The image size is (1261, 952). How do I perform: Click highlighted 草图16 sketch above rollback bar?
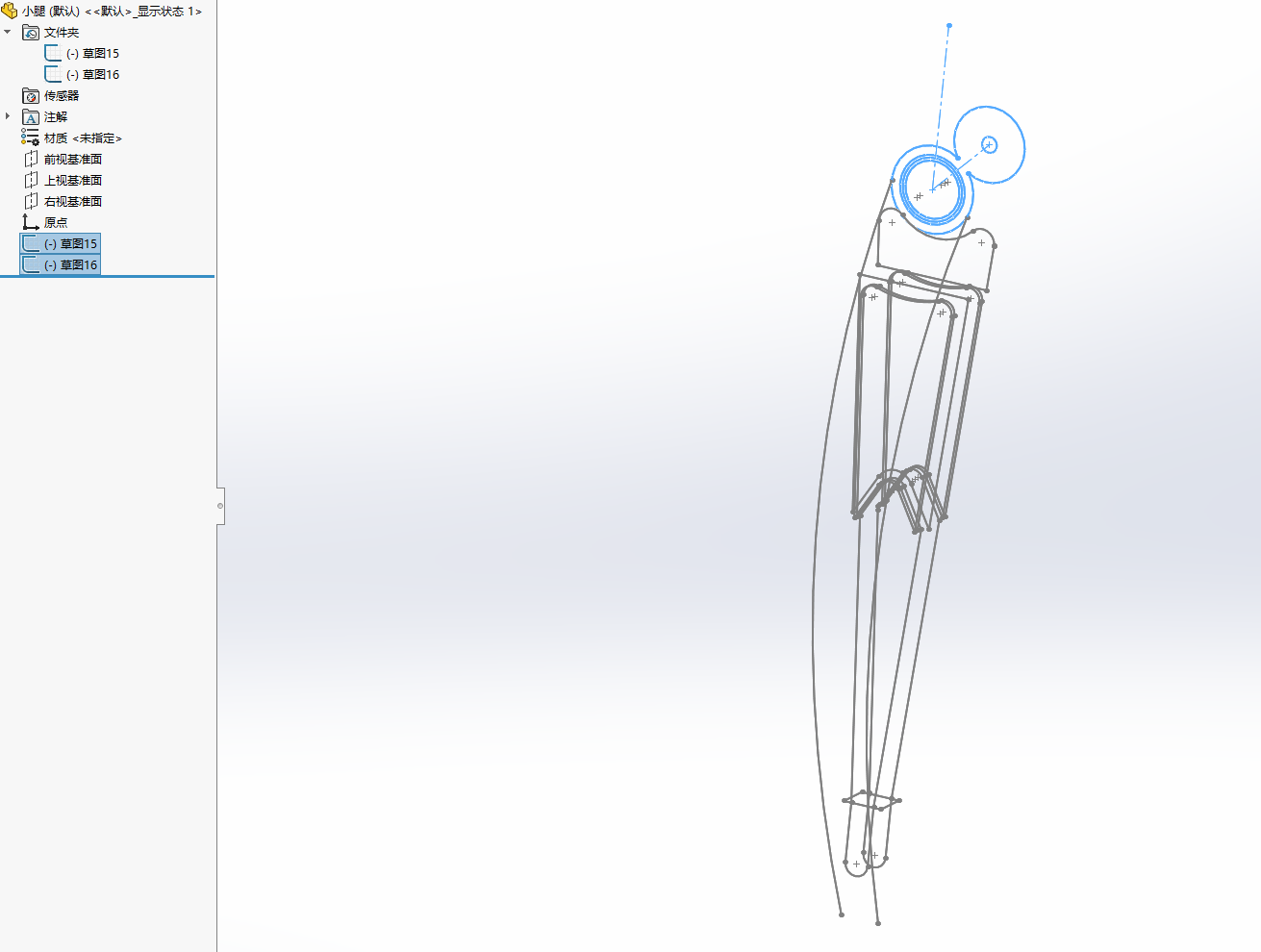[x=60, y=265]
